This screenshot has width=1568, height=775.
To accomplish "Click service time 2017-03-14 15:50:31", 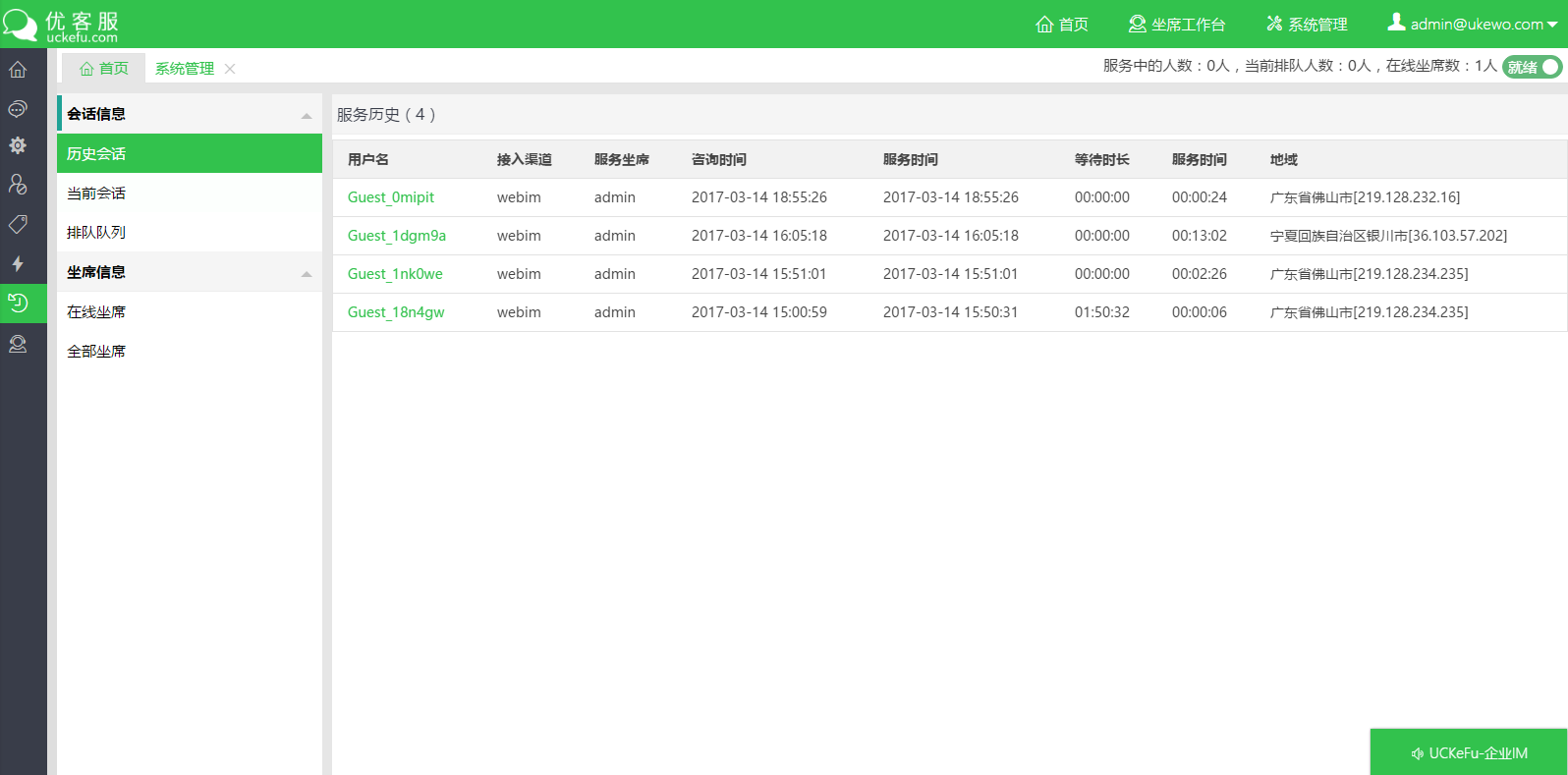I will pos(951,312).
